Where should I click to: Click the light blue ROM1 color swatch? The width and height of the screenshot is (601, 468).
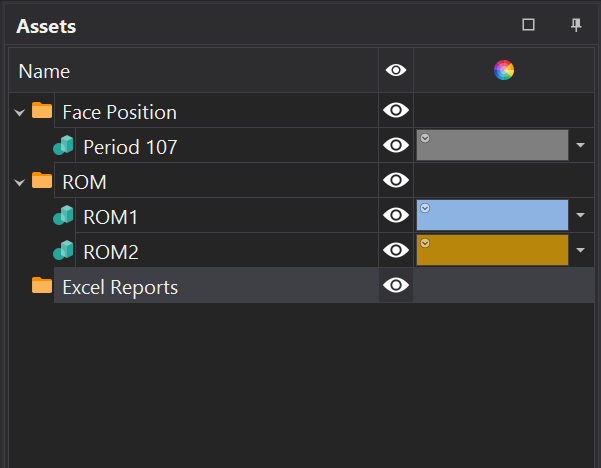click(x=492, y=216)
